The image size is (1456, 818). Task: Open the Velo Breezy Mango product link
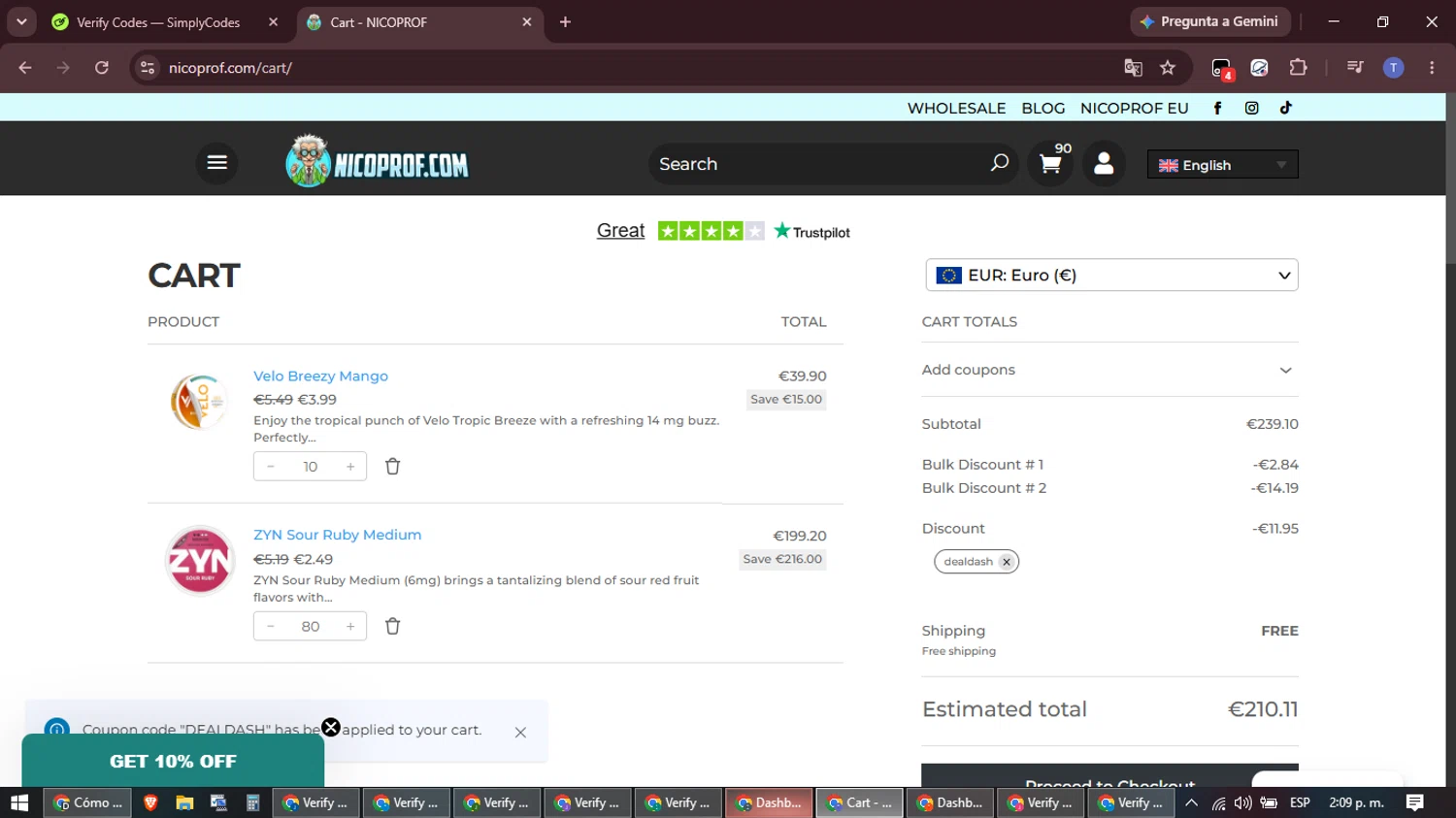tap(320, 376)
